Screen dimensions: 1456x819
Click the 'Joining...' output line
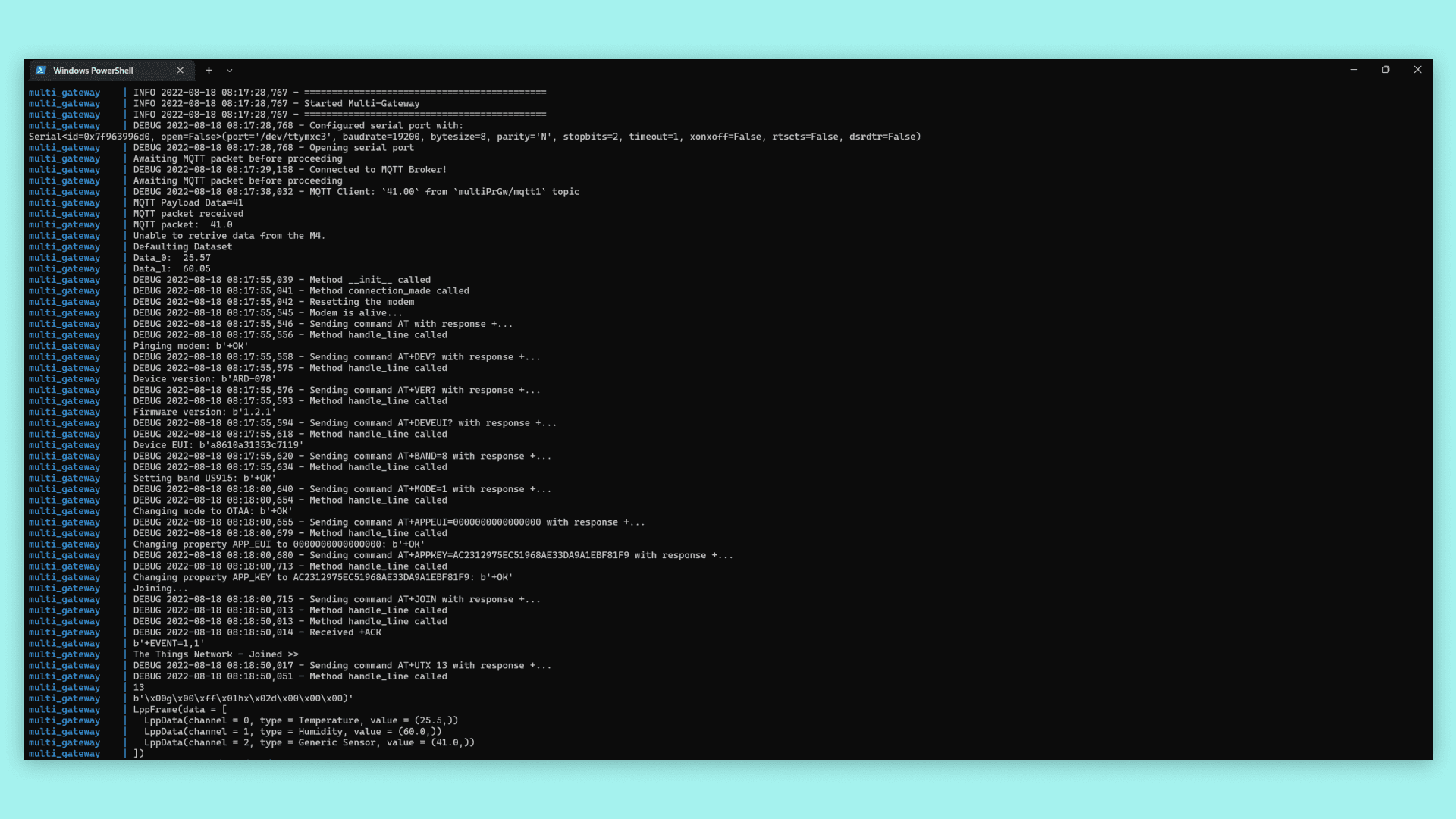point(160,588)
